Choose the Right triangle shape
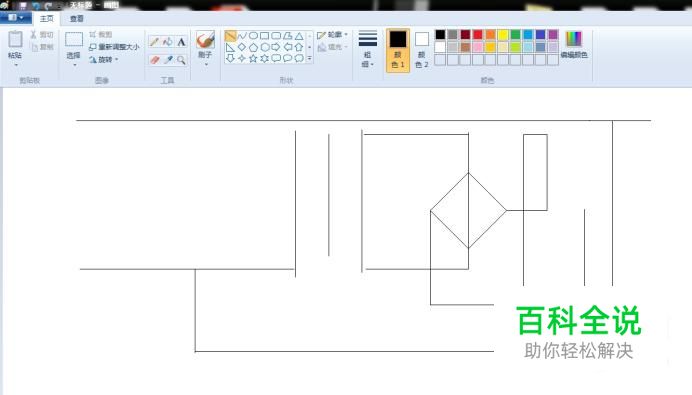 pyautogui.click(x=230, y=47)
